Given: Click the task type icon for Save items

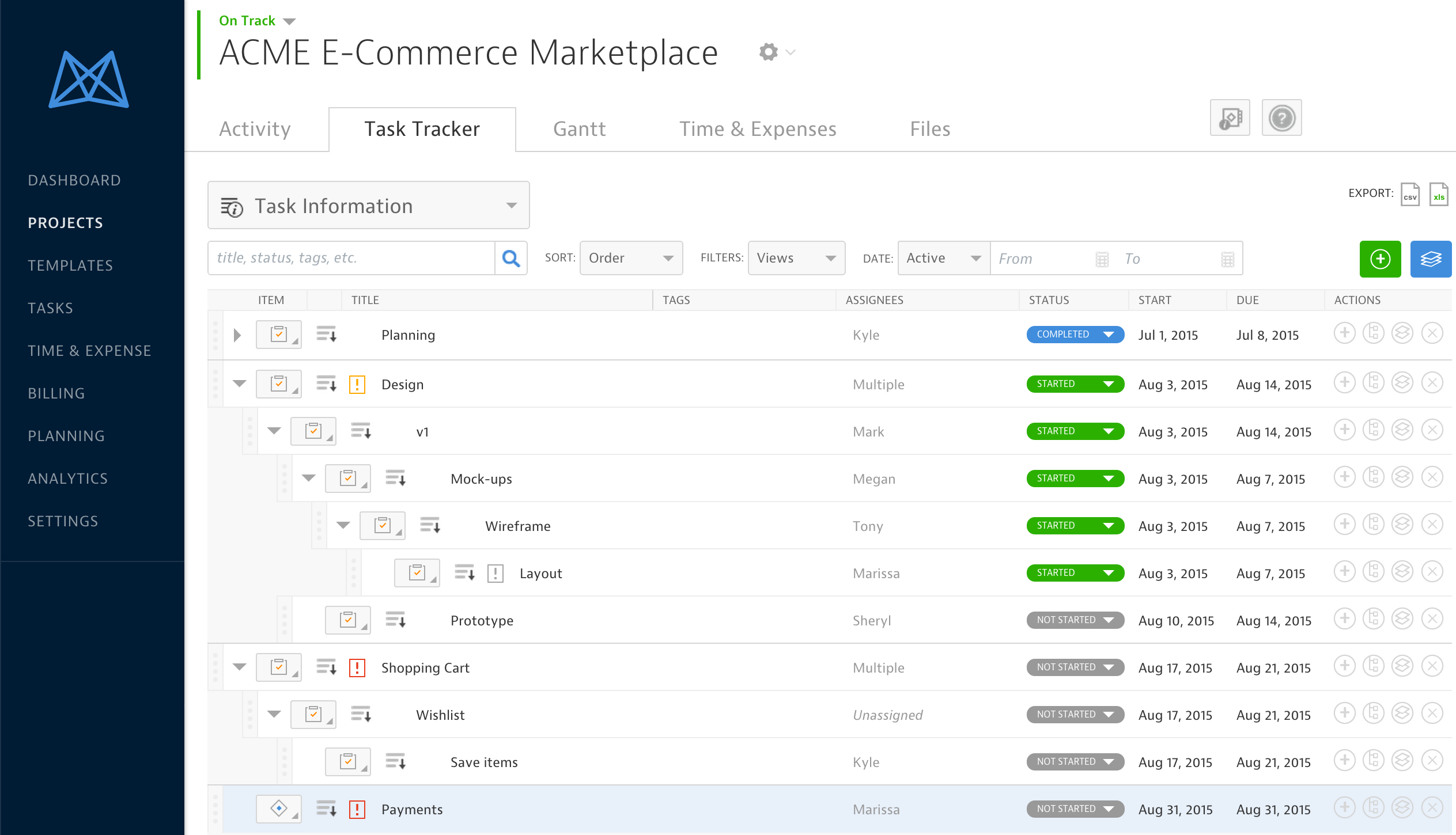Looking at the screenshot, I should pos(348,761).
